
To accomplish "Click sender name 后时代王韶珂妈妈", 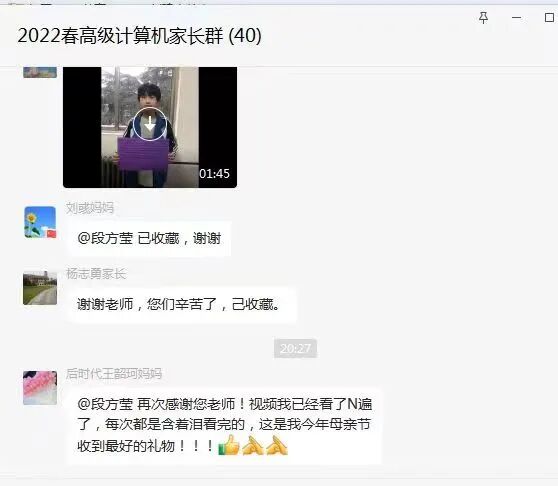I will 114,374.
